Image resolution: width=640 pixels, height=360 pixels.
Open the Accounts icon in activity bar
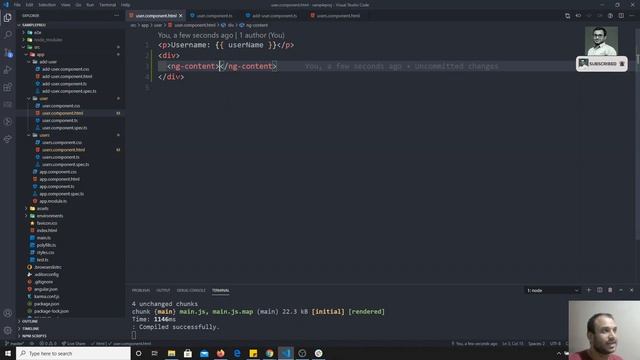(8, 313)
